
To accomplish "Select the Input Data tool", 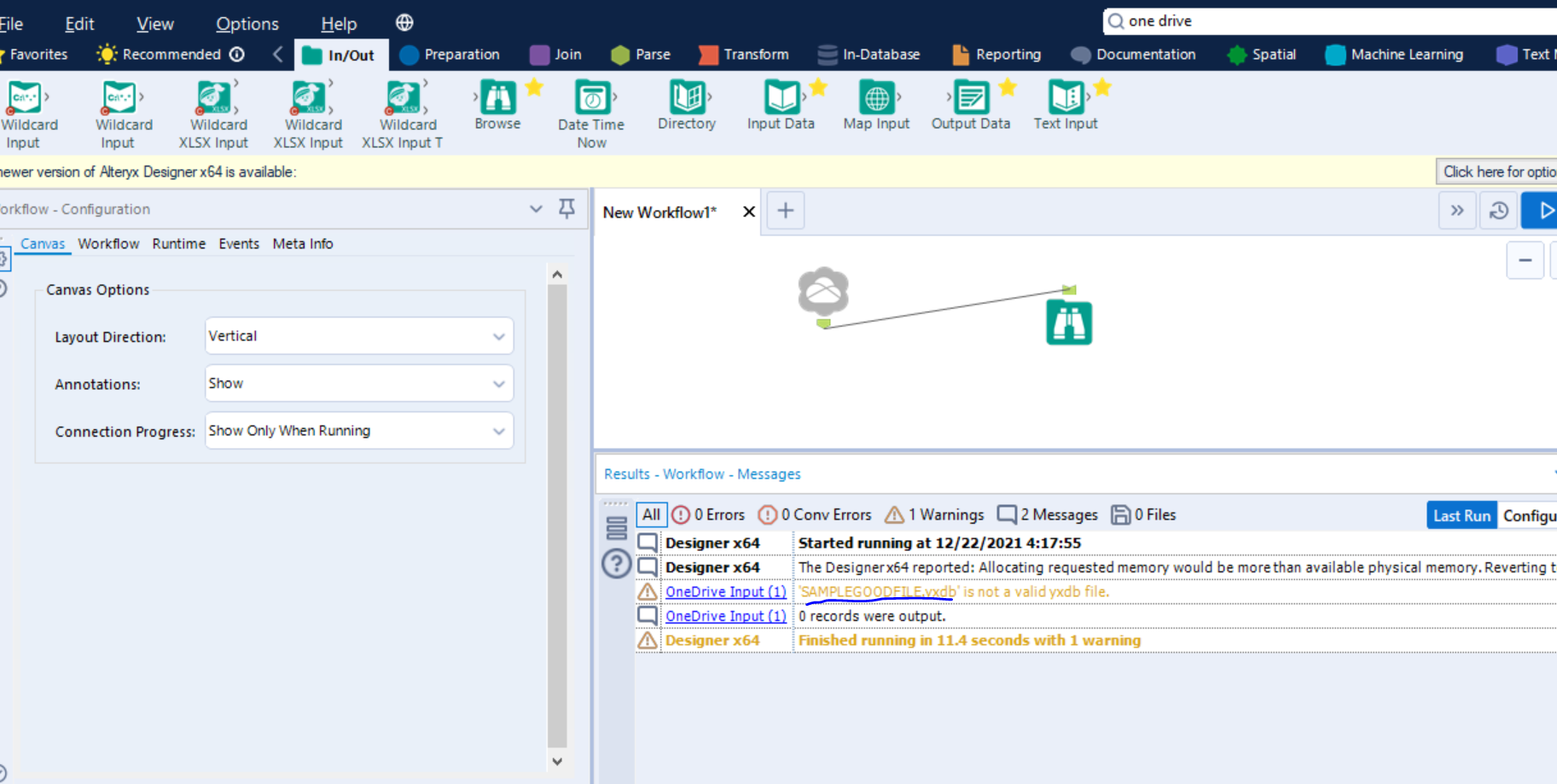I will click(x=781, y=105).
